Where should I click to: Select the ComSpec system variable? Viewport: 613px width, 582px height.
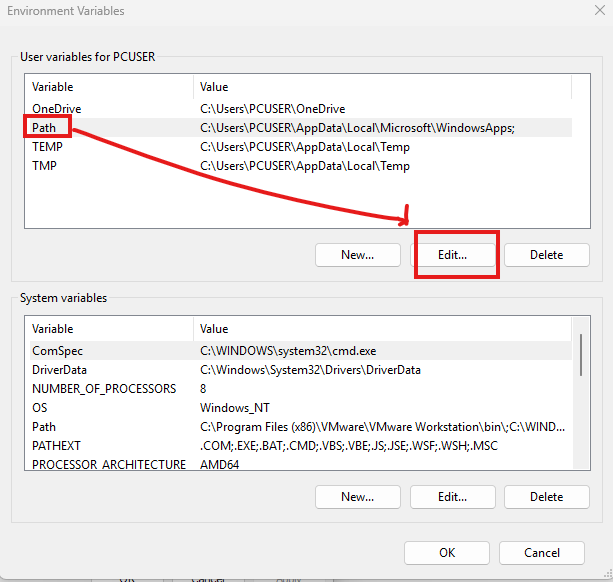pyautogui.click(x=58, y=351)
